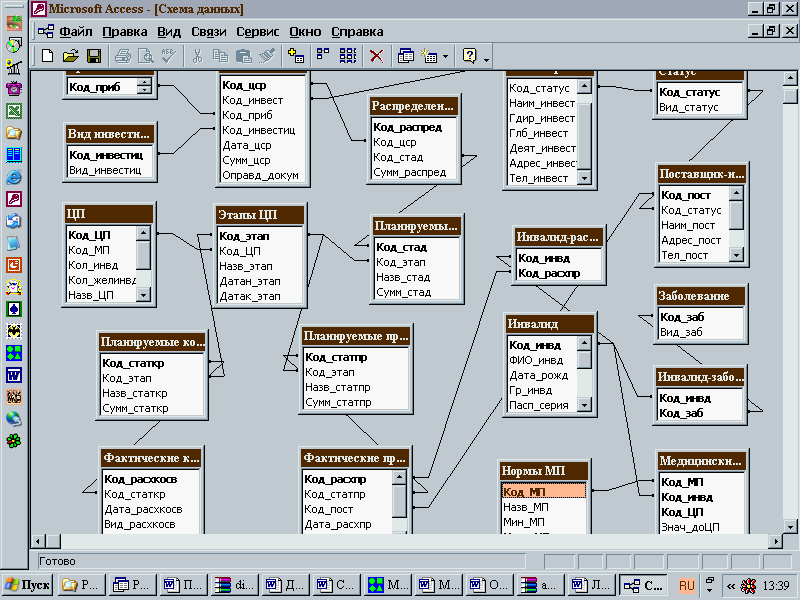The image size is (800, 600).
Task: Click the horizontal scrollbar right arrow
Action: (x=774, y=541)
